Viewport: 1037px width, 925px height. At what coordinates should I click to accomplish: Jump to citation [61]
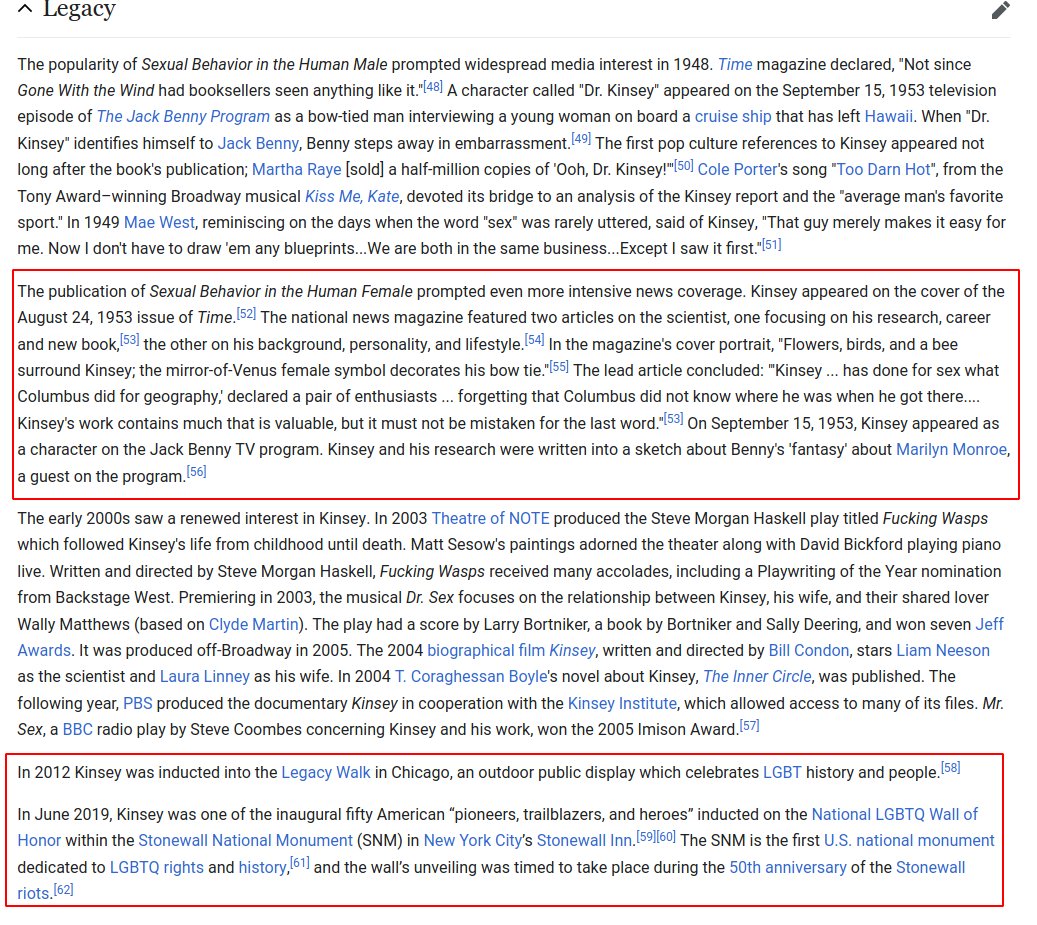point(300,864)
